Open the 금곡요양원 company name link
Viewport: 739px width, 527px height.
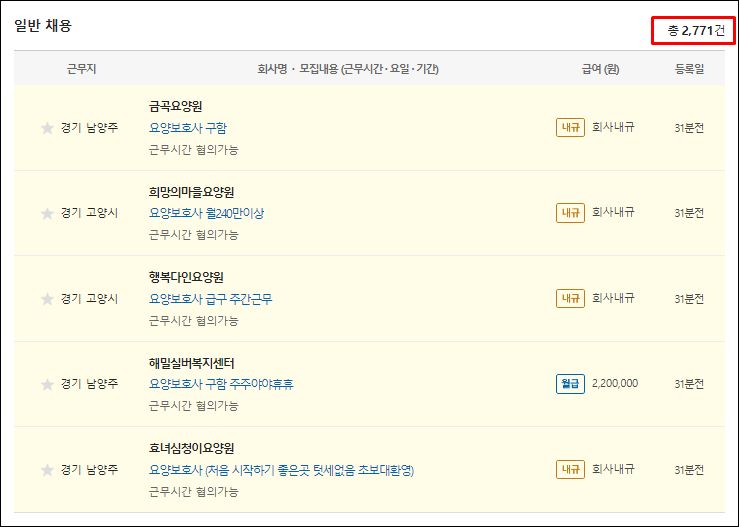pyautogui.click(x=176, y=106)
